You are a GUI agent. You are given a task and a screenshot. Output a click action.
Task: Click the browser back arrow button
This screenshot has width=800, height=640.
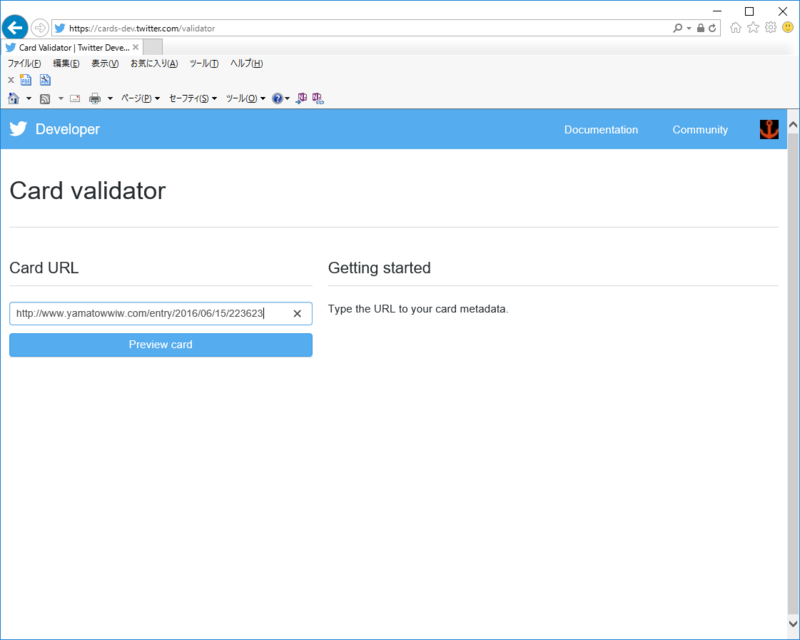point(15,27)
